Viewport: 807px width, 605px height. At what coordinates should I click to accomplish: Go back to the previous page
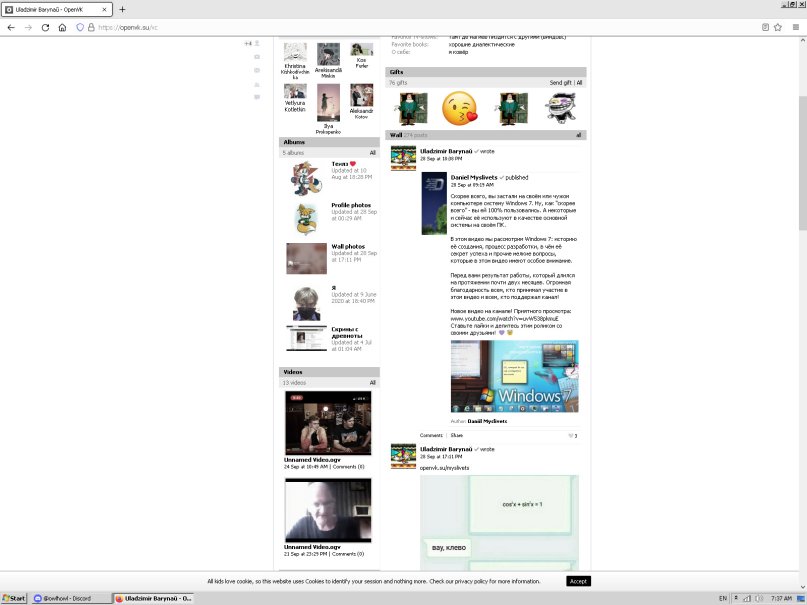[x=11, y=27]
